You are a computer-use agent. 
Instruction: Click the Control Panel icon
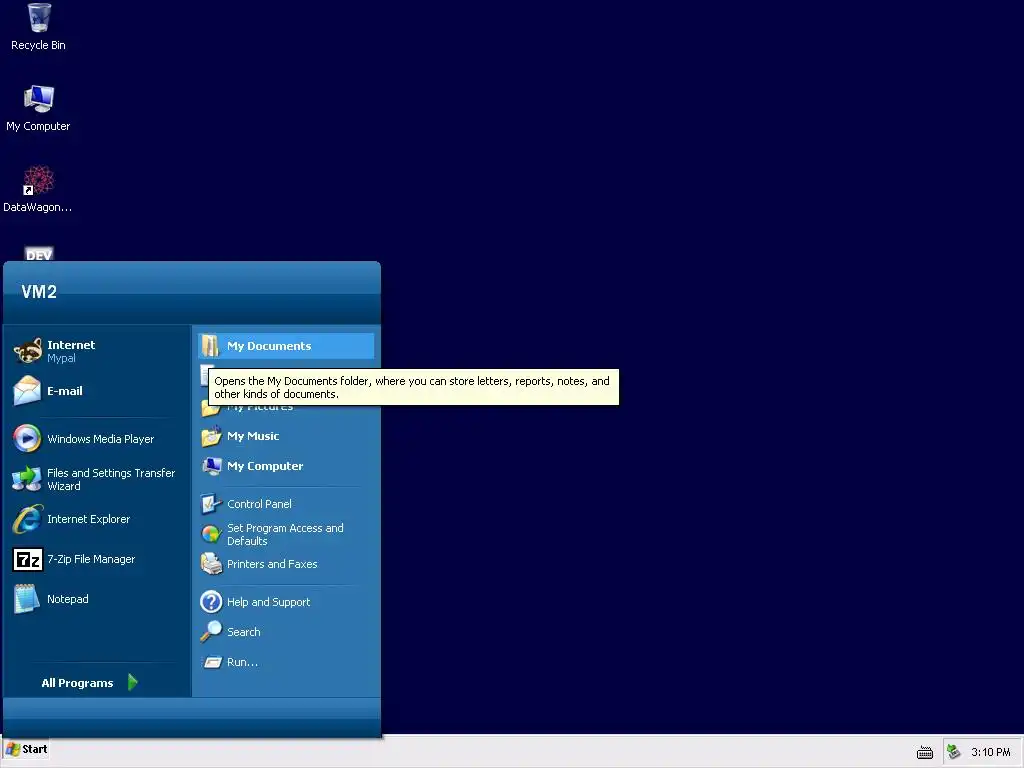tap(211, 504)
